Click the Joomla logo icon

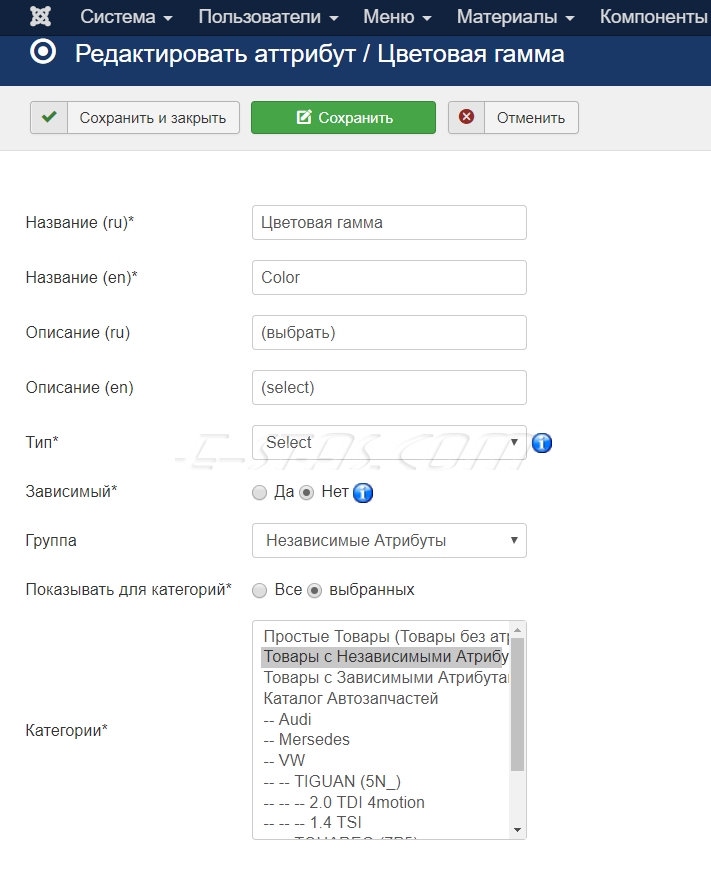click(40, 16)
